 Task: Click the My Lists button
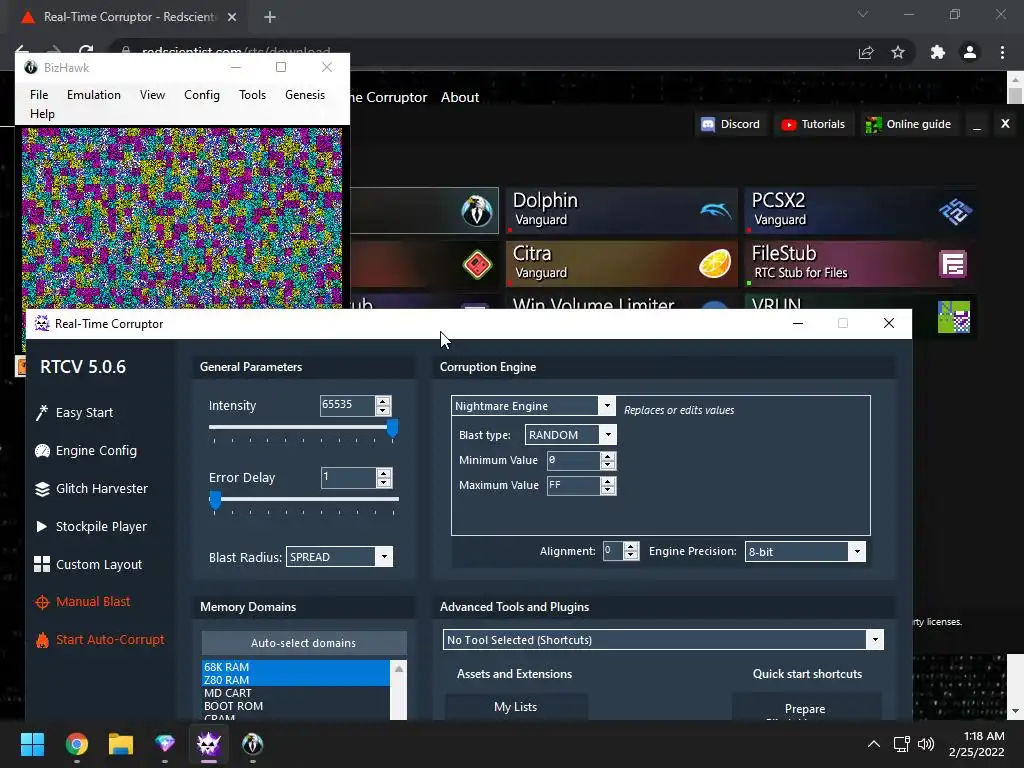[516, 707]
